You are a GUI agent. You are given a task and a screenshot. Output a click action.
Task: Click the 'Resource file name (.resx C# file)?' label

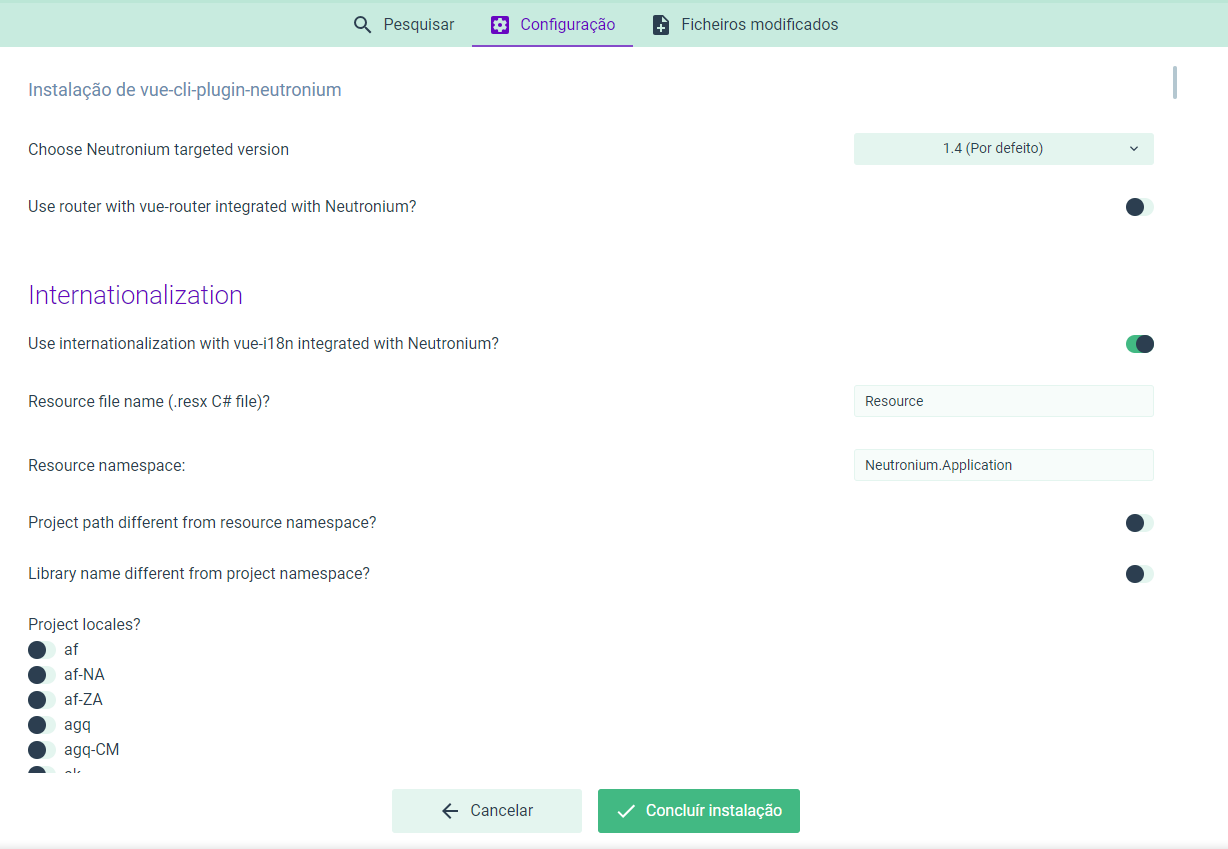pyautogui.click(x=149, y=401)
